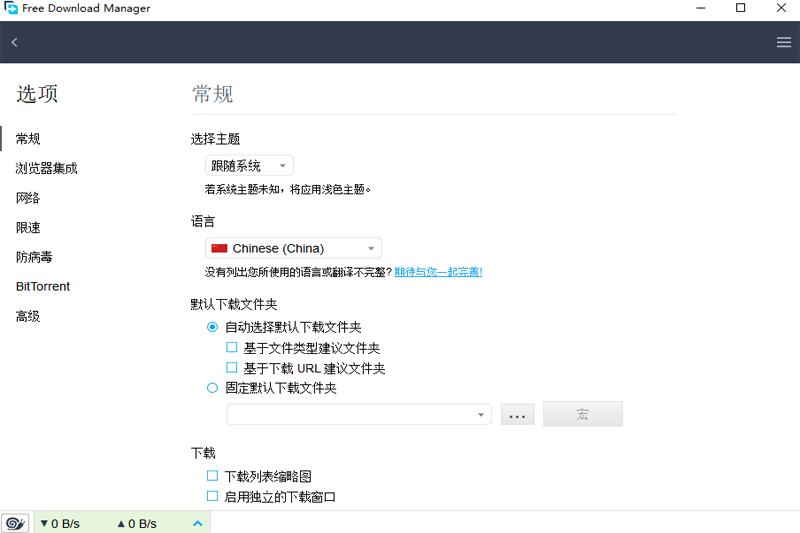
Task: Click the Free Download Manager logo icon
Action: (11, 8)
